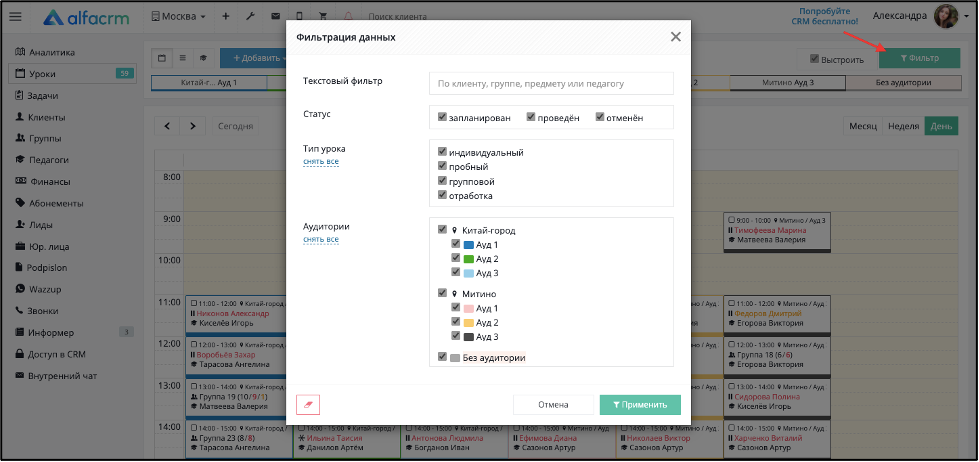This screenshot has height=462, width=979.
Task: Uncheck the "Без аудитории" checkbox
Action: click(x=442, y=357)
